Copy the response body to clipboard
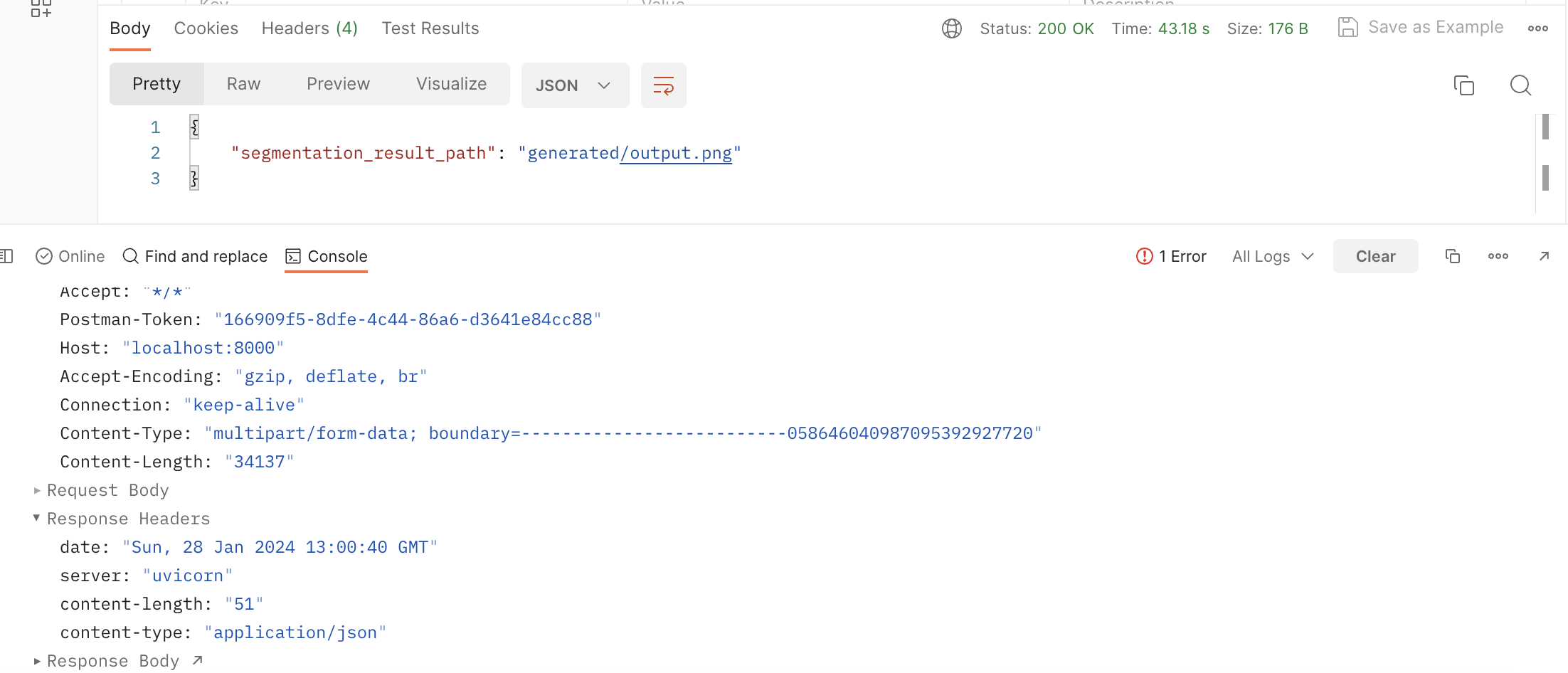This screenshot has height=673, width=1568. [1463, 85]
